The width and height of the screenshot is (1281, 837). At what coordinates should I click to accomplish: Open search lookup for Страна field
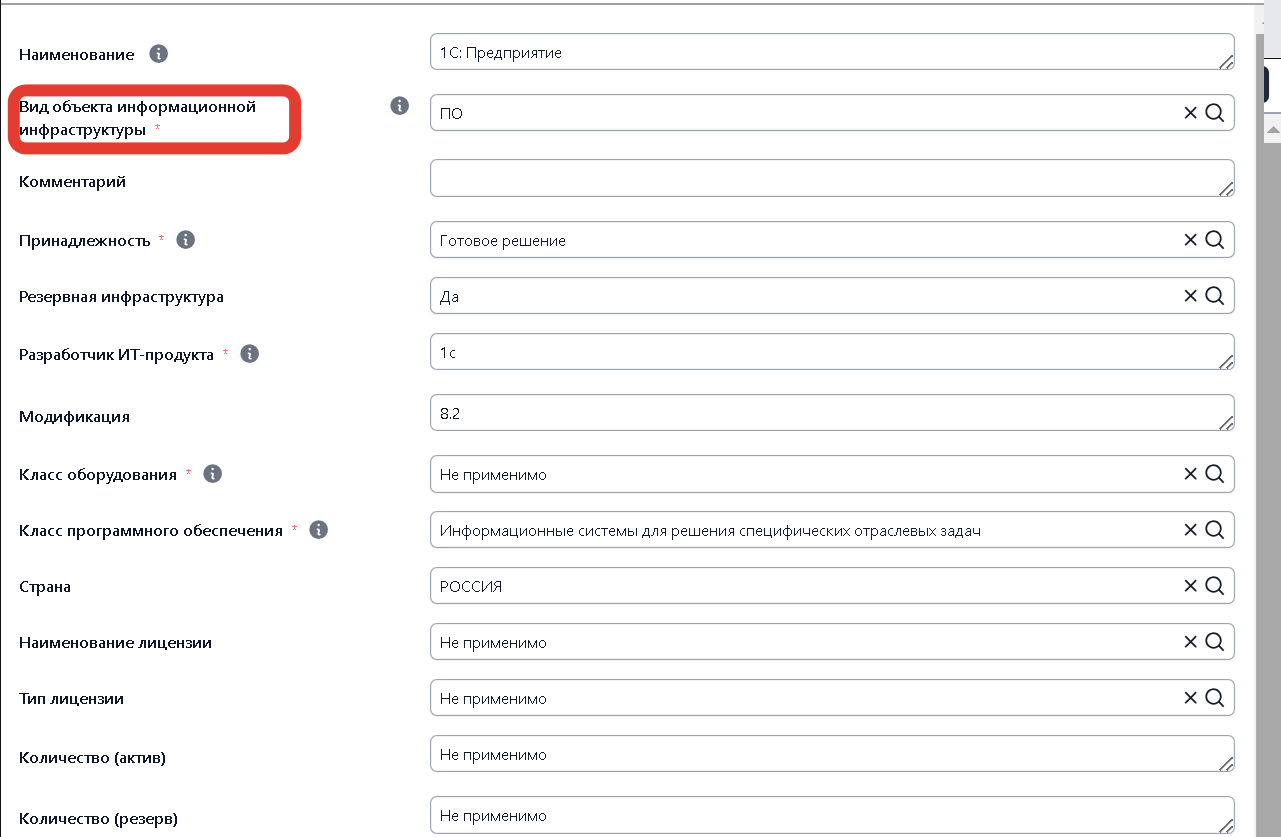coord(1215,586)
